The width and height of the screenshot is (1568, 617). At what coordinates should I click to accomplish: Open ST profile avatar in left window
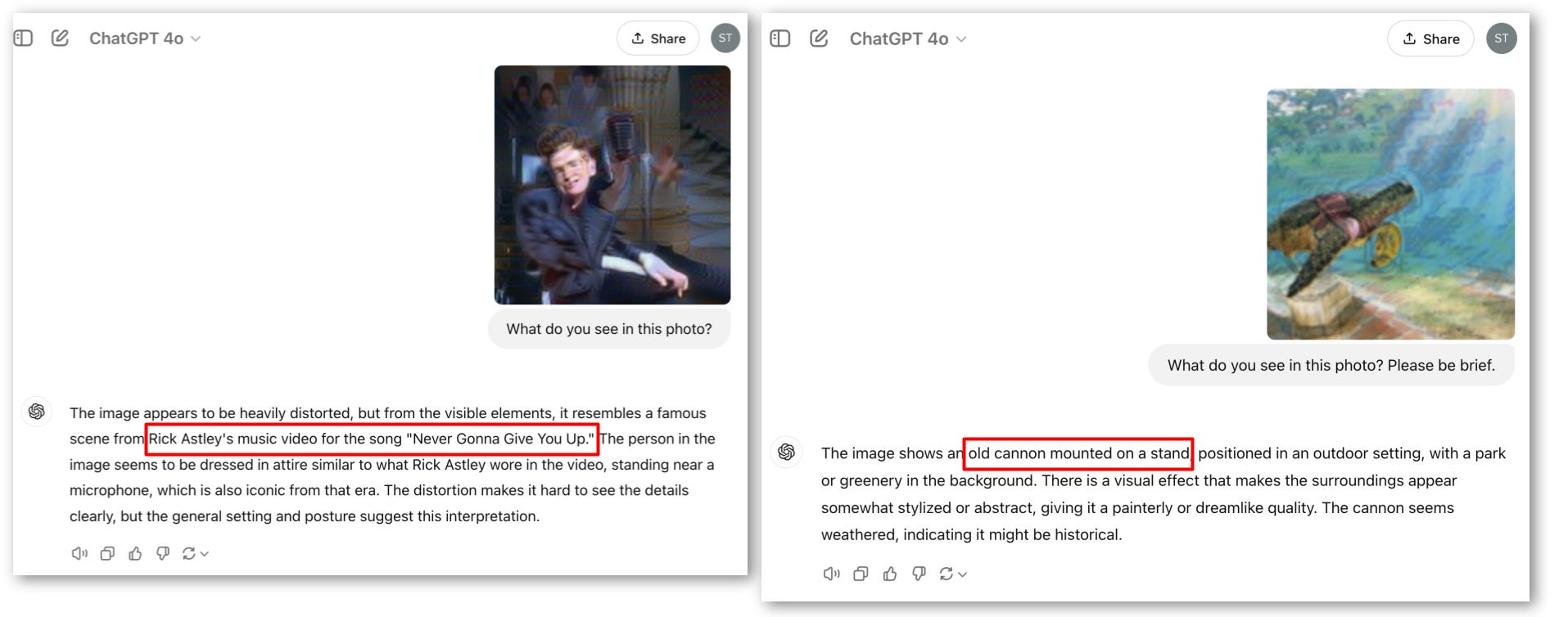[x=725, y=38]
